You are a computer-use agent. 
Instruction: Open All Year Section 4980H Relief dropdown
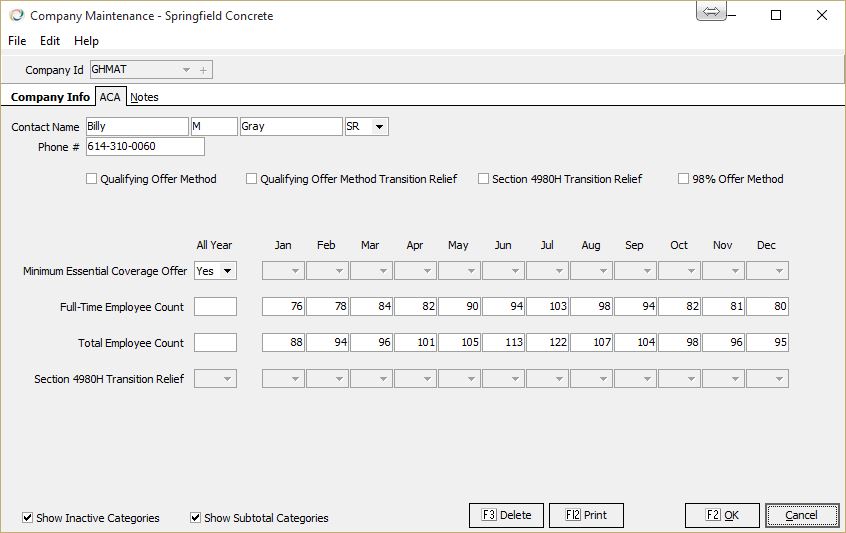click(227, 379)
